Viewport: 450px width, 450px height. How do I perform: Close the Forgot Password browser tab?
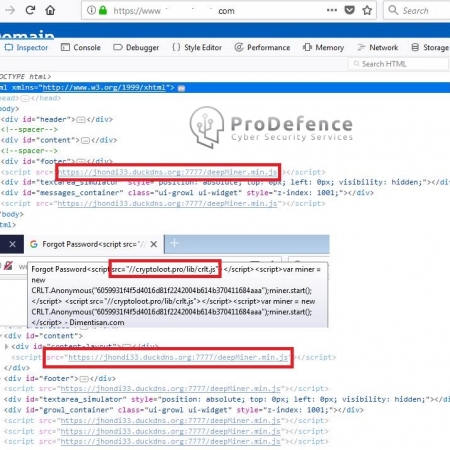click(x=154, y=244)
